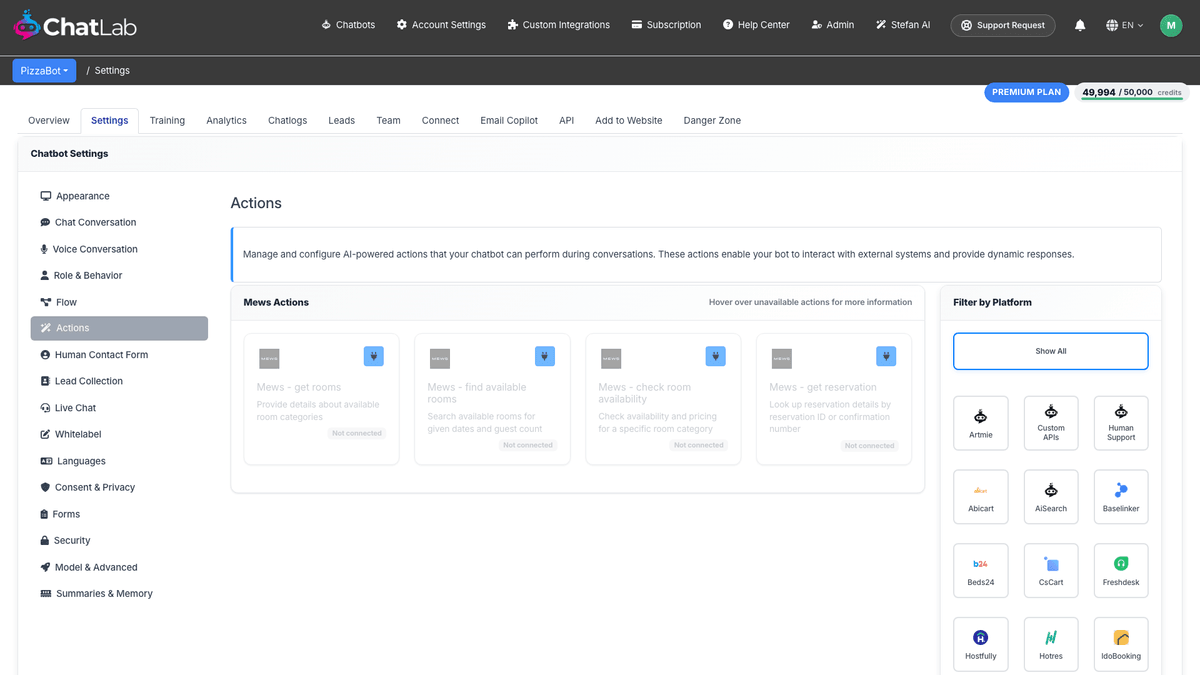This screenshot has width=1200, height=675.
Task: Switch to the Team tab
Action: (388, 120)
